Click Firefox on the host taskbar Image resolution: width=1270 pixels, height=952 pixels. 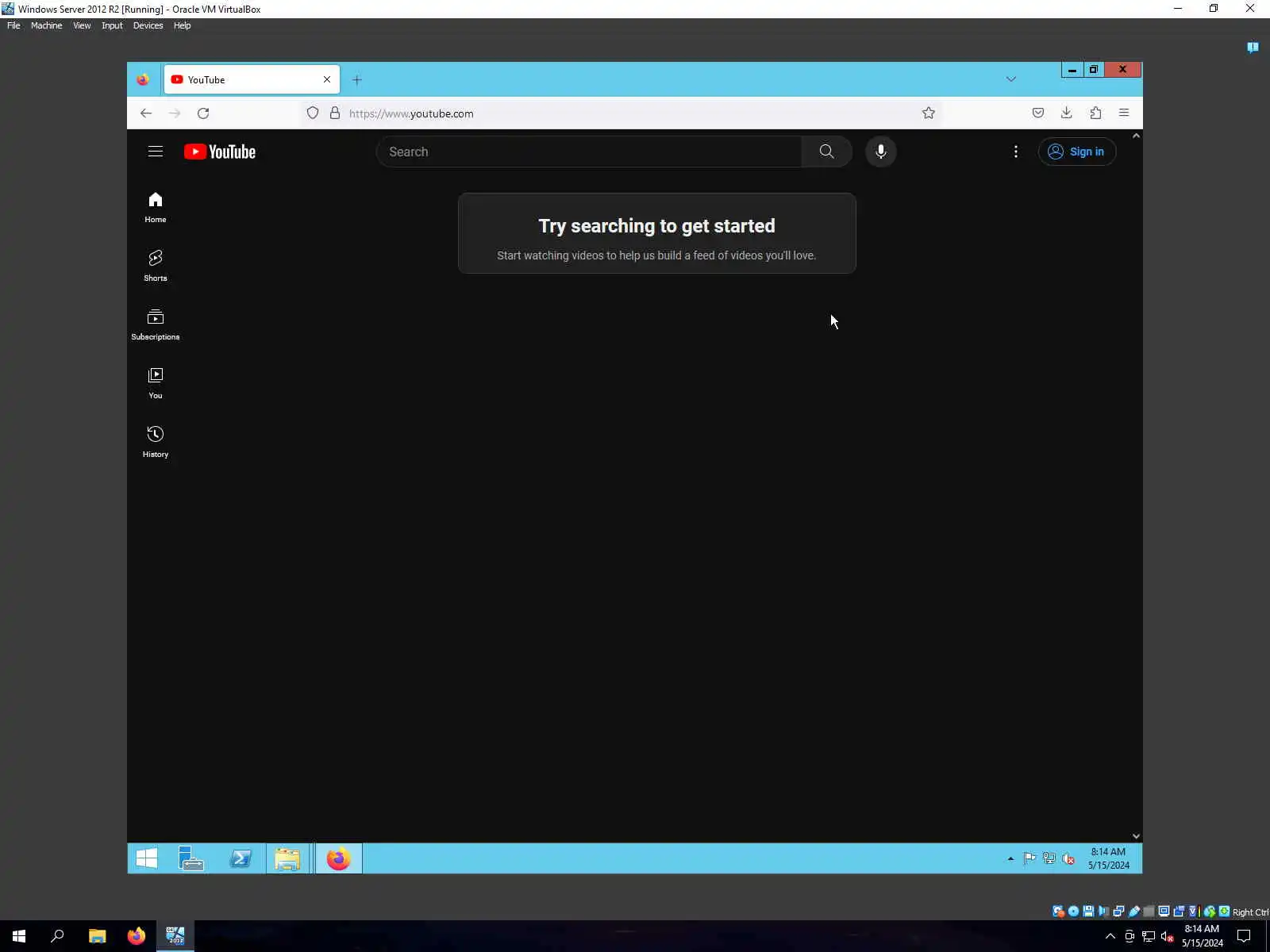[137, 936]
